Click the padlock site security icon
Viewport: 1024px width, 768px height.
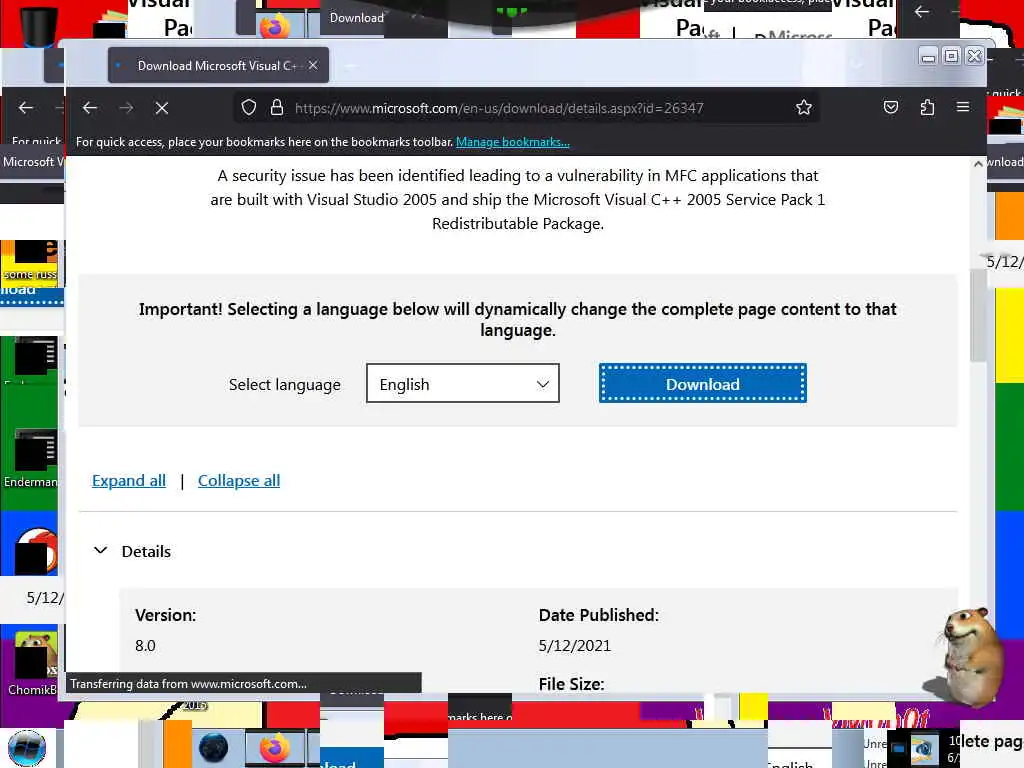277,108
